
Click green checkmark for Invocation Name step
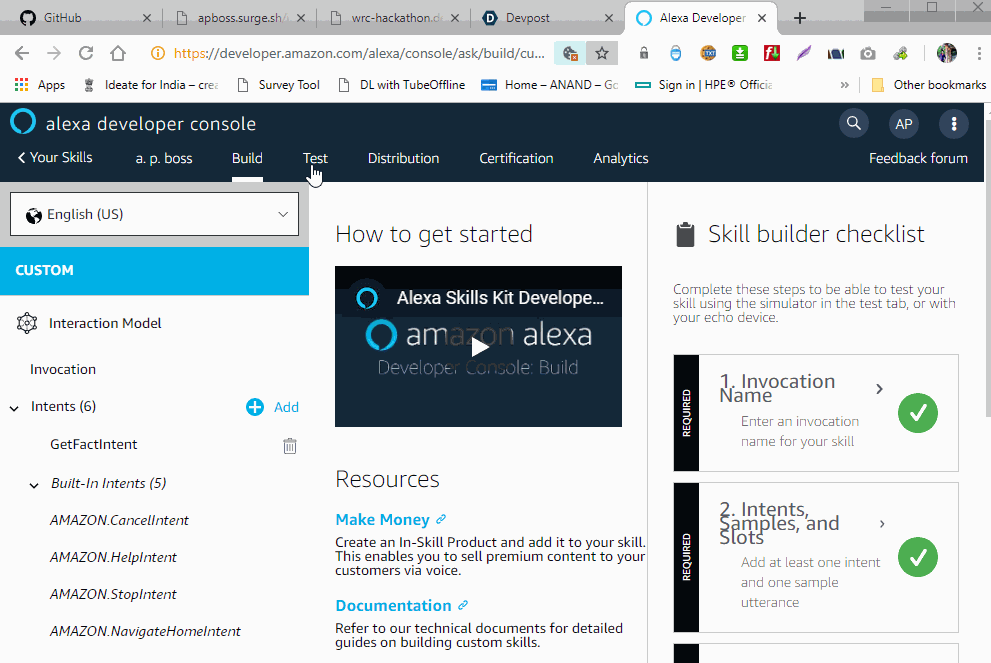tap(918, 413)
